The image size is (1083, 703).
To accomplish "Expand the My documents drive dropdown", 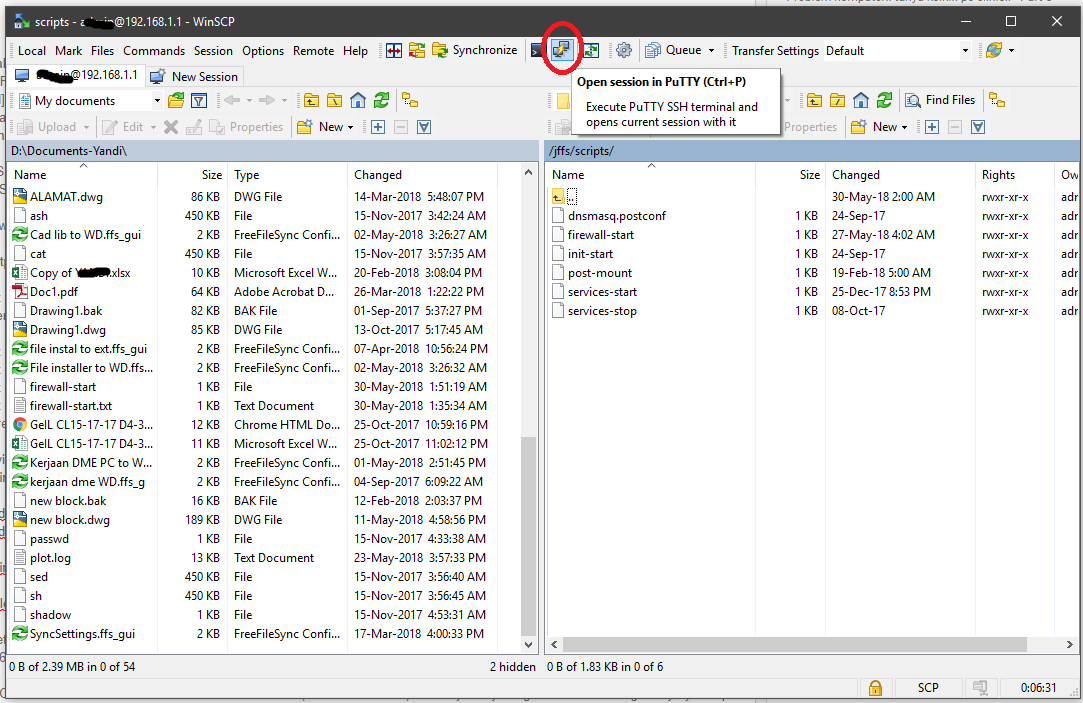I will tap(157, 100).
